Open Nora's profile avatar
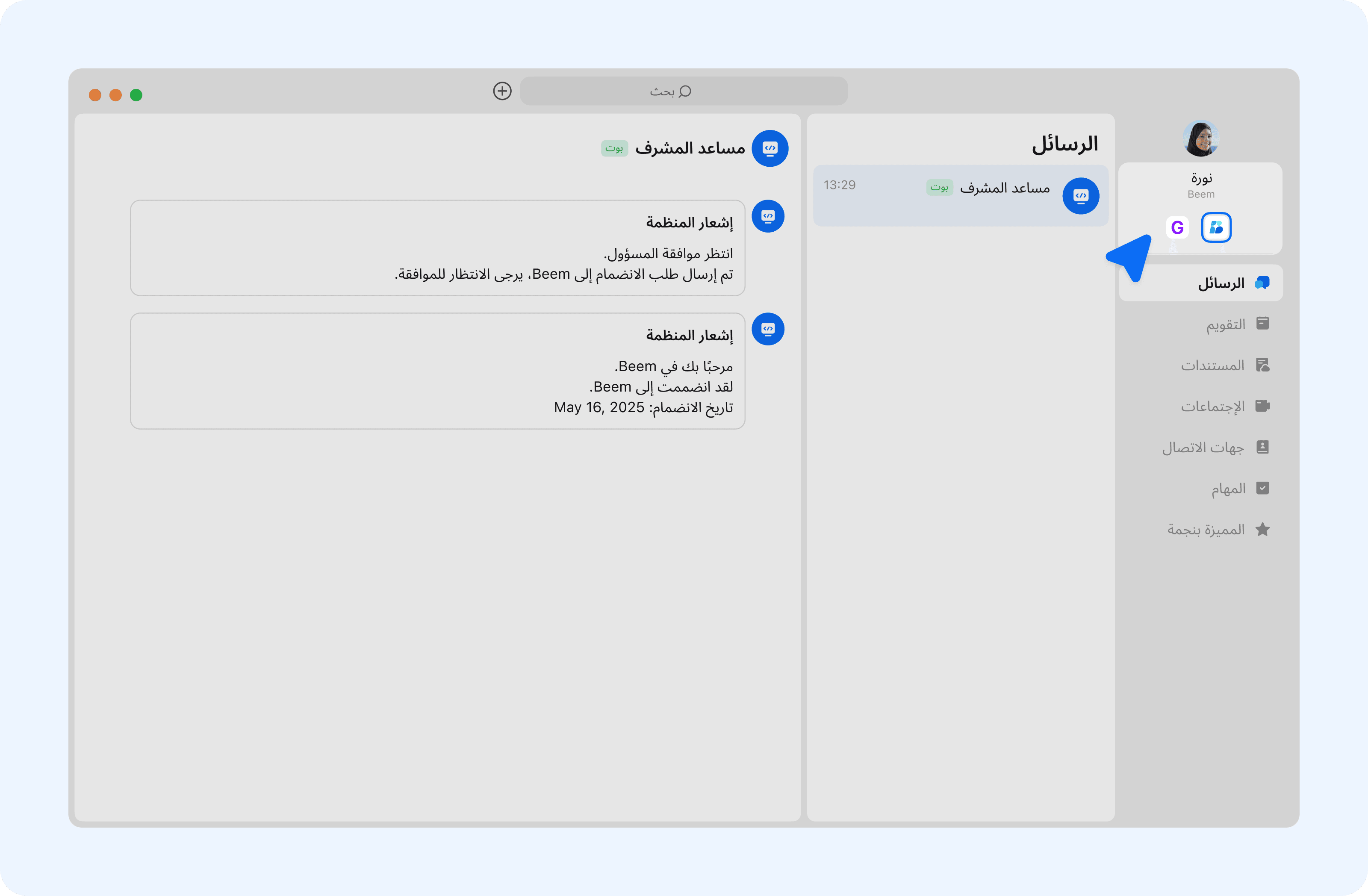This screenshot has height=896, width=1368. tap(1201, 139)
